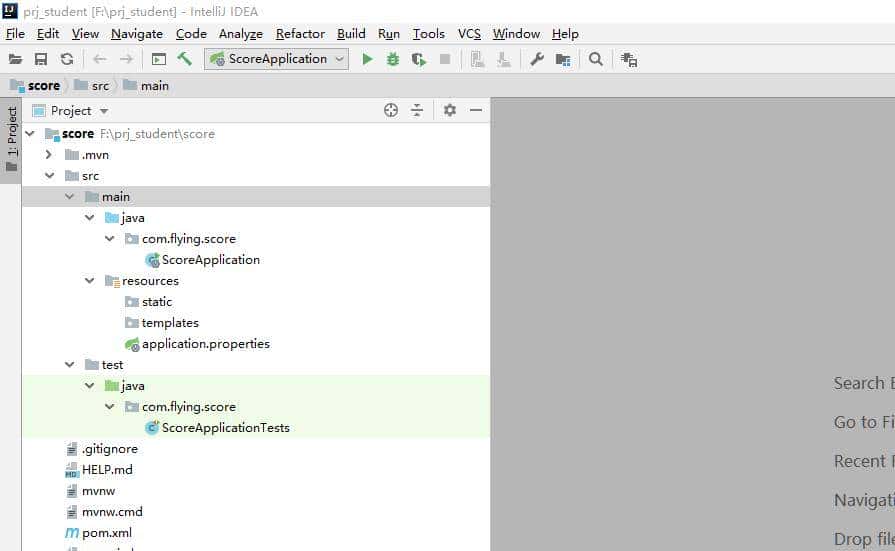Start debugging with the bug icon

(393, 59)
